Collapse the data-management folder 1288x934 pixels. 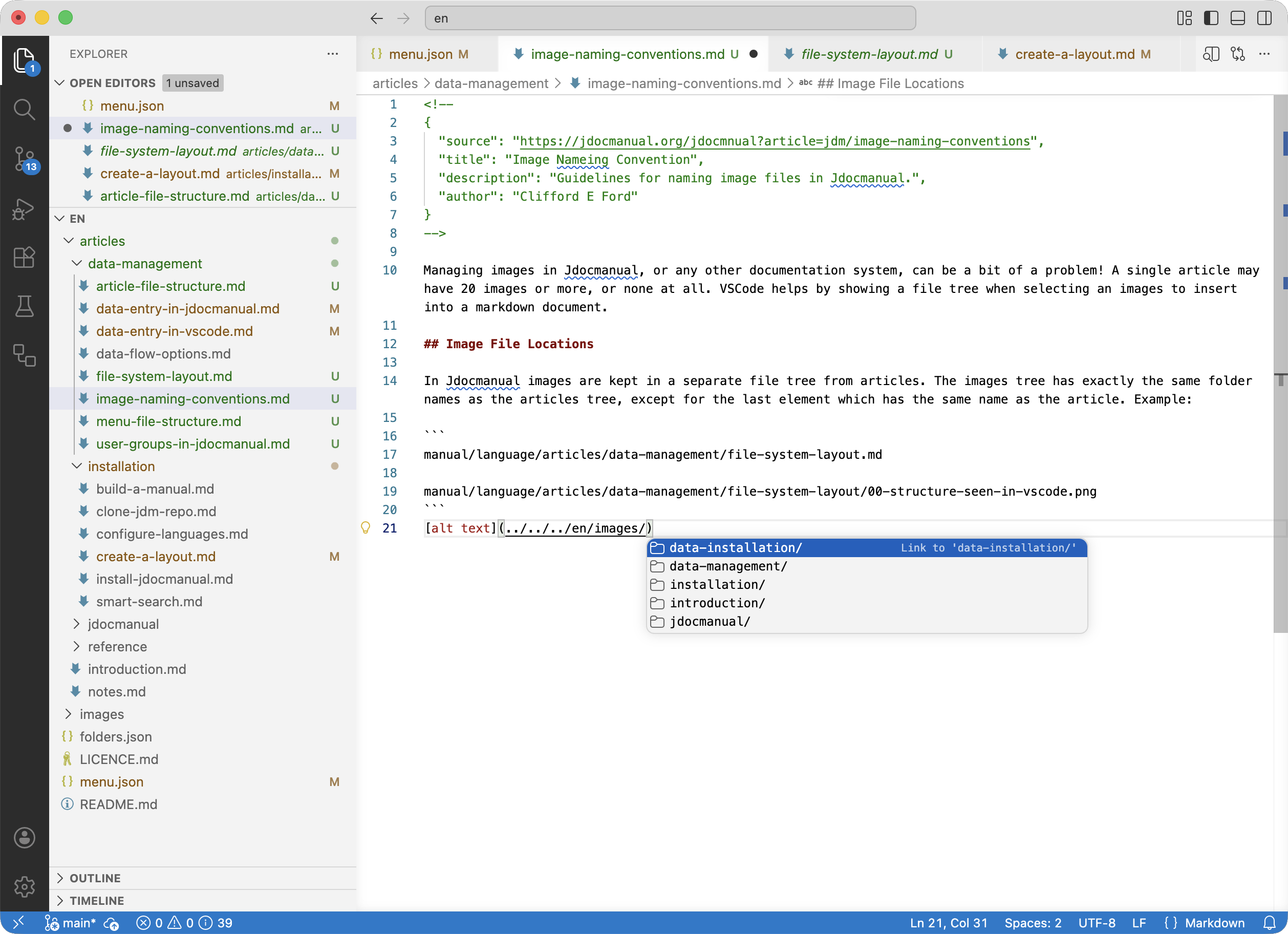pos(77,264)
